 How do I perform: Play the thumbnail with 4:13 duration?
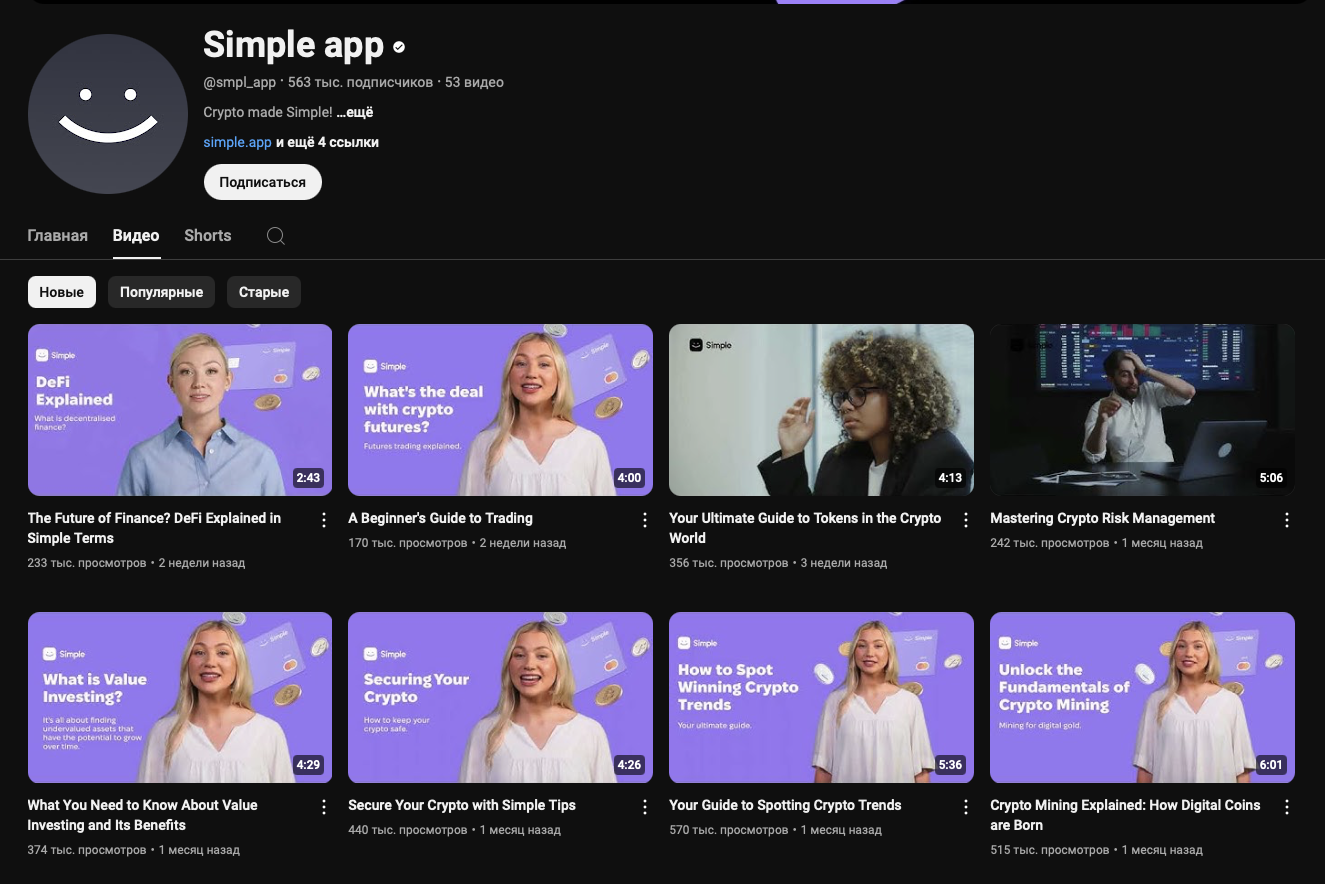(821, 410)
